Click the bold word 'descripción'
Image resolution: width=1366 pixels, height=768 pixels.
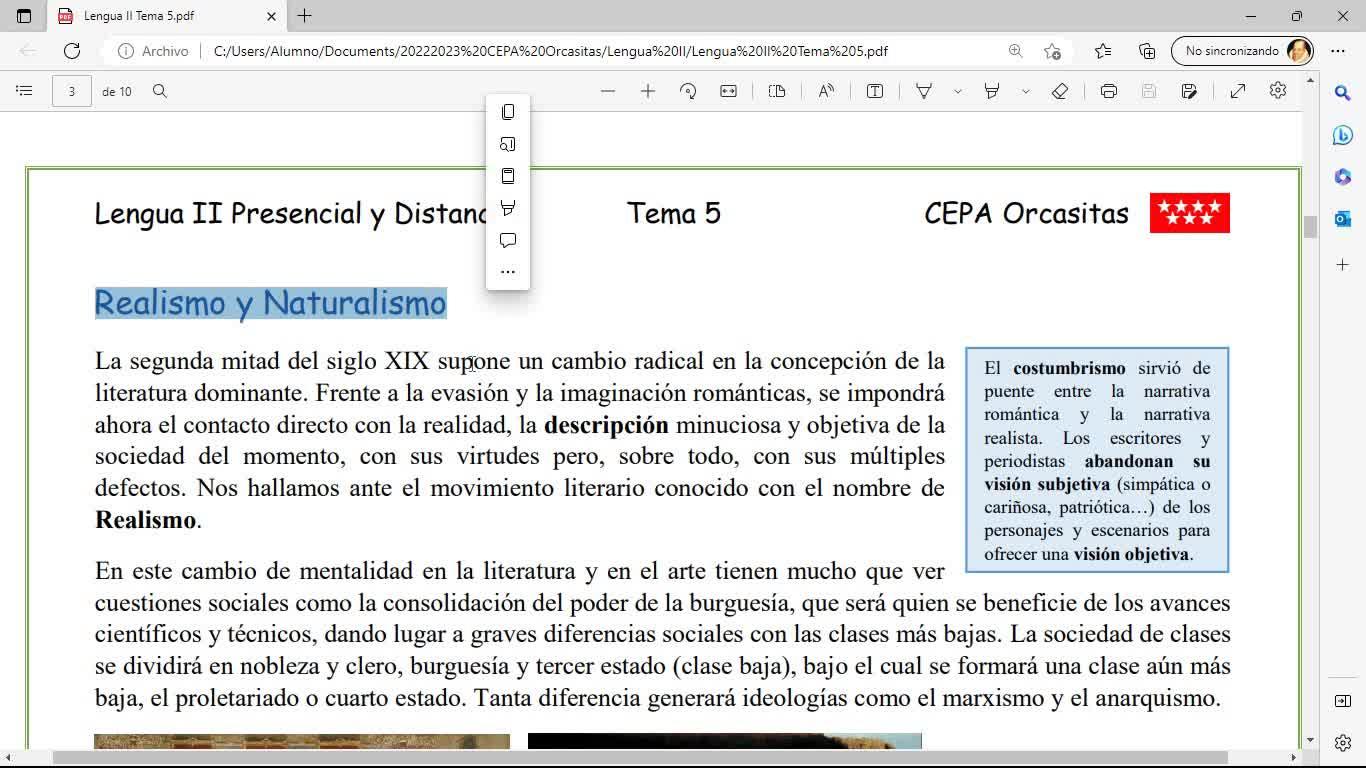[606, 425]
